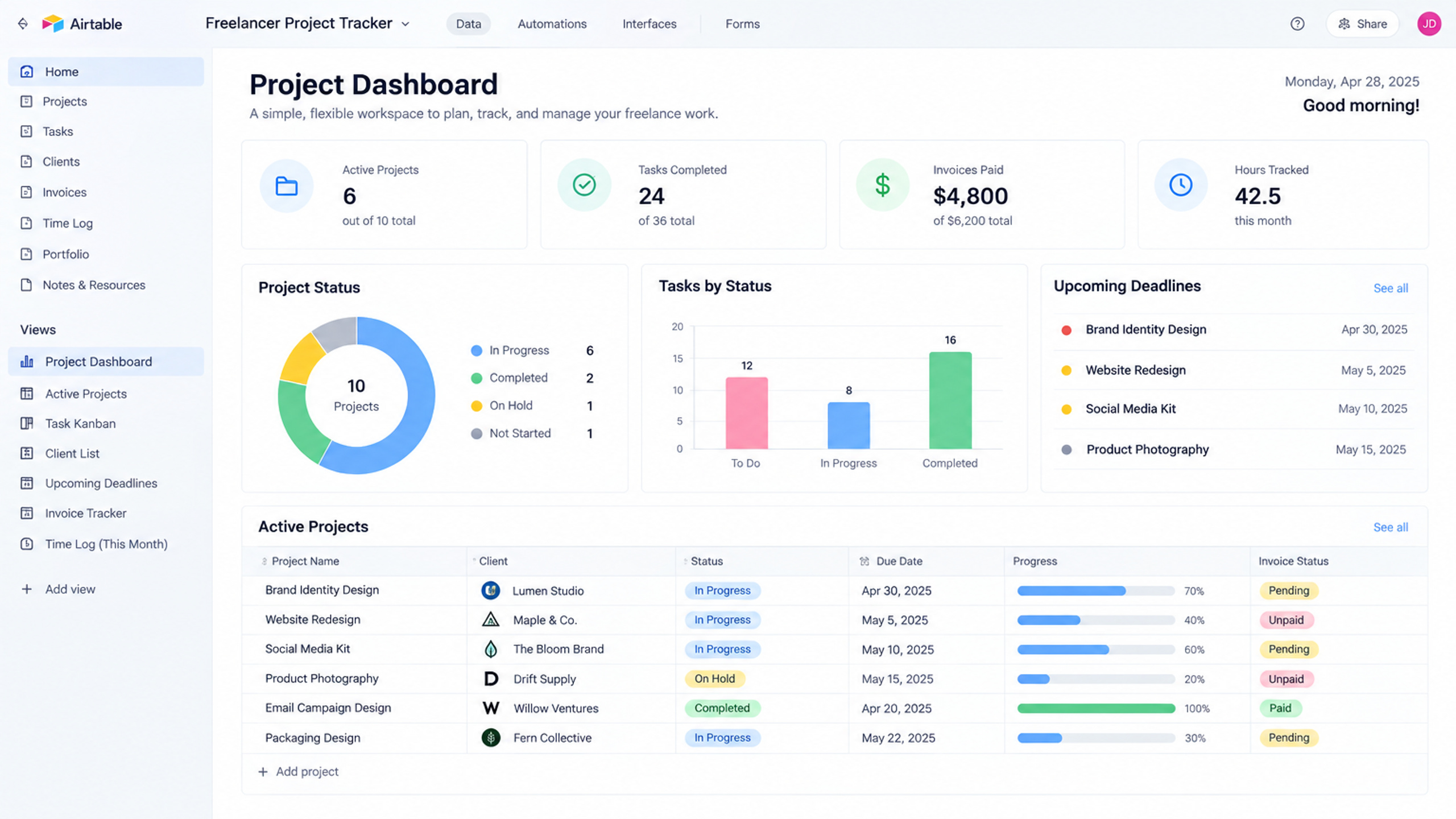The width and height of the screenshot is (1456, 819).
Task: Click Website Redesign in Upcoming Deadlines
Action: click(1135, 370)
